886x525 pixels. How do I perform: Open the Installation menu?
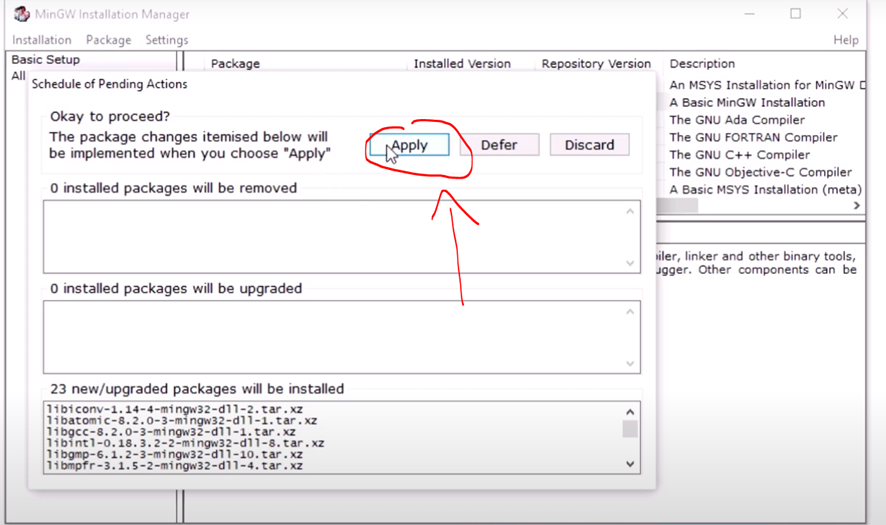point(41,40)
